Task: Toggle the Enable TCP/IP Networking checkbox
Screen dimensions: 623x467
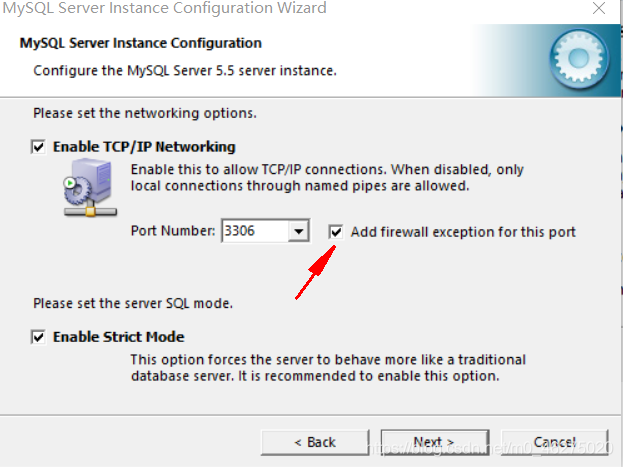Action: [x=39, y=147]
